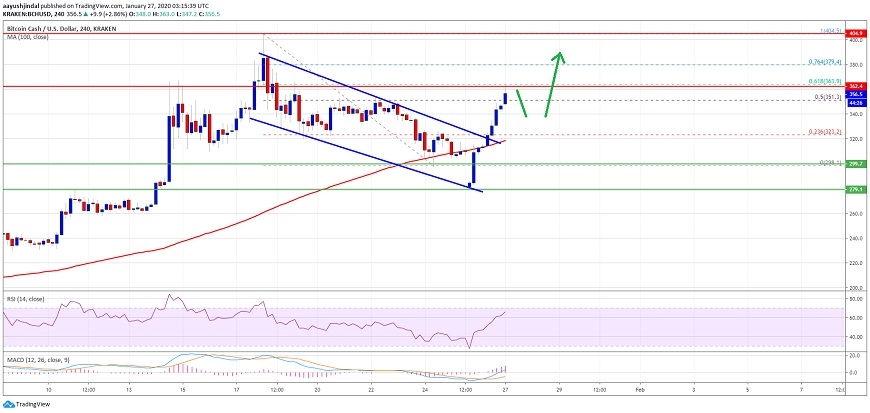The image size is (870, 413).
Task: Click the blue 356.5 current price label
Action: click(x=855, y=94)
